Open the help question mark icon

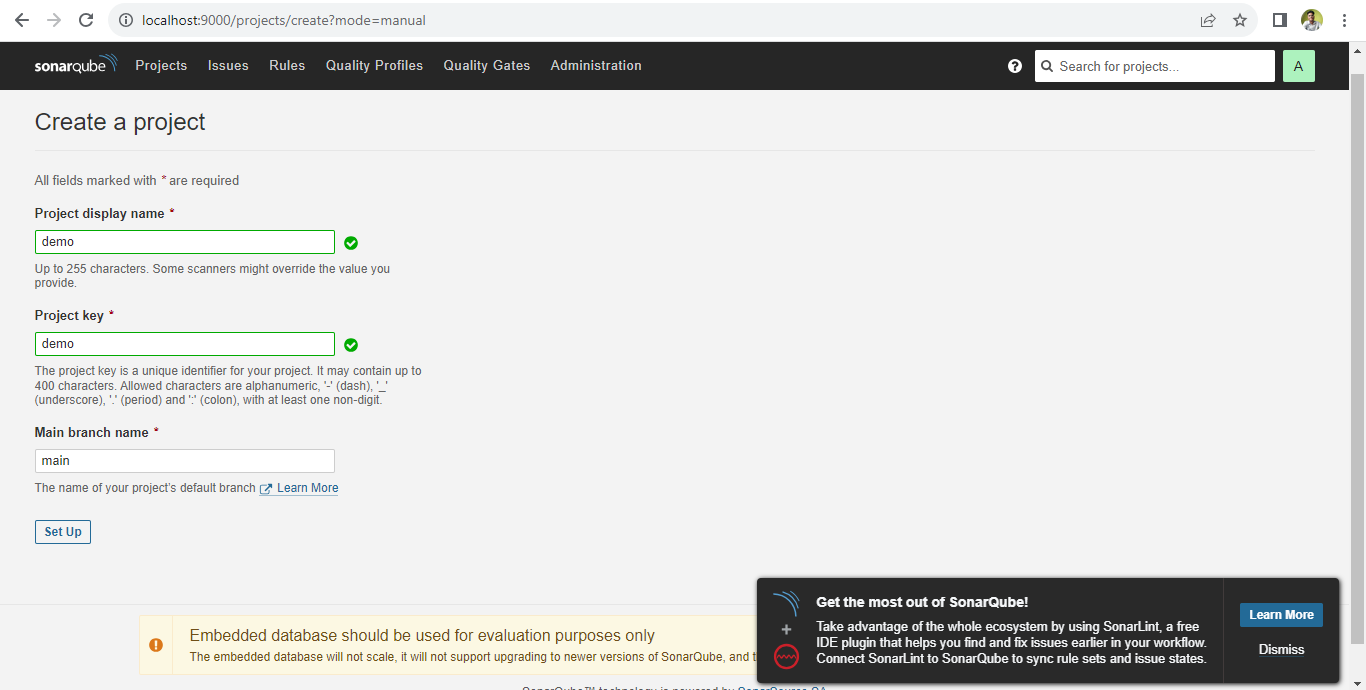click(1015, 66)
